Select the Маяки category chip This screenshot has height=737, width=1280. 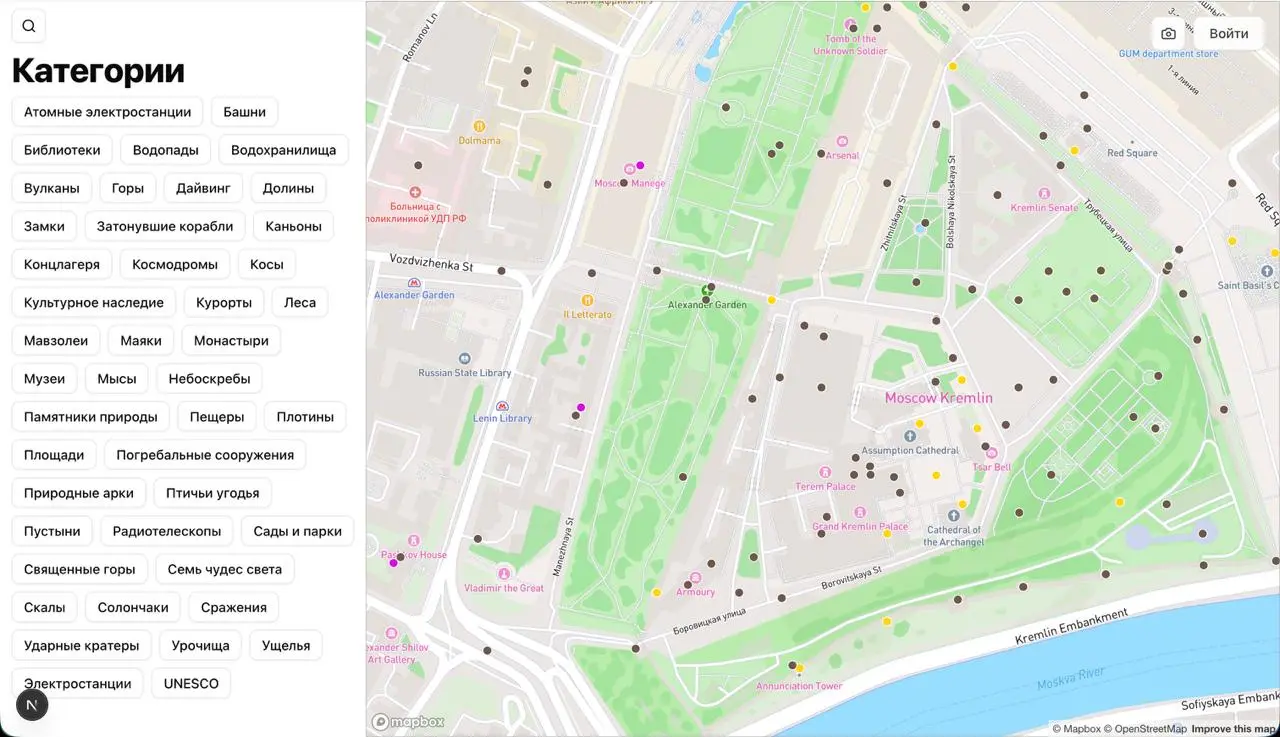pyautogui.click(x=141, y=340)
